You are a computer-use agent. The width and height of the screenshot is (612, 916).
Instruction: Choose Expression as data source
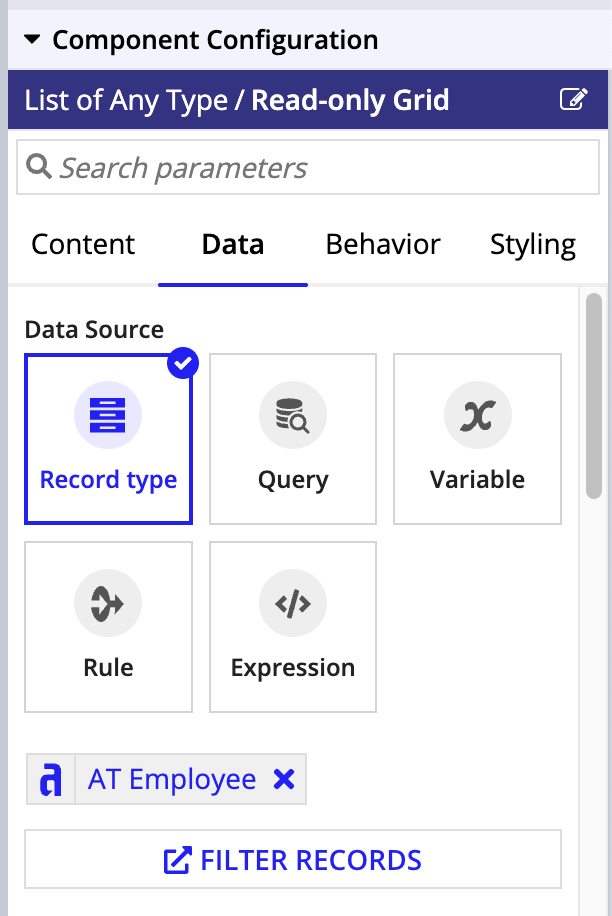293,627
